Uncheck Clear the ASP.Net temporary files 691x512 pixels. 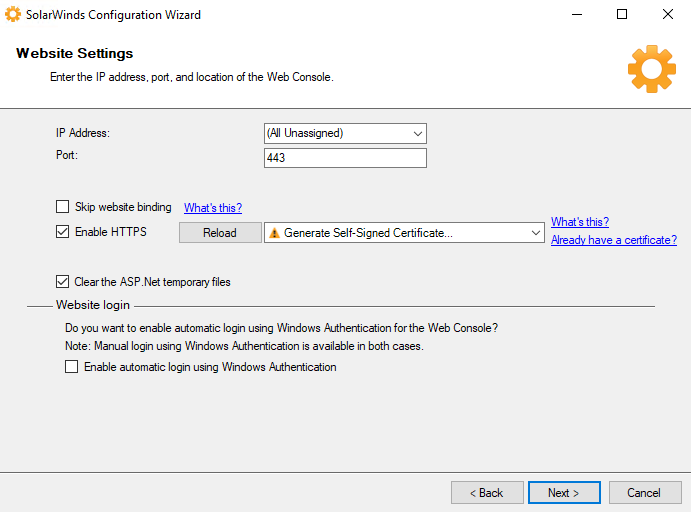(x=63, y=282)
